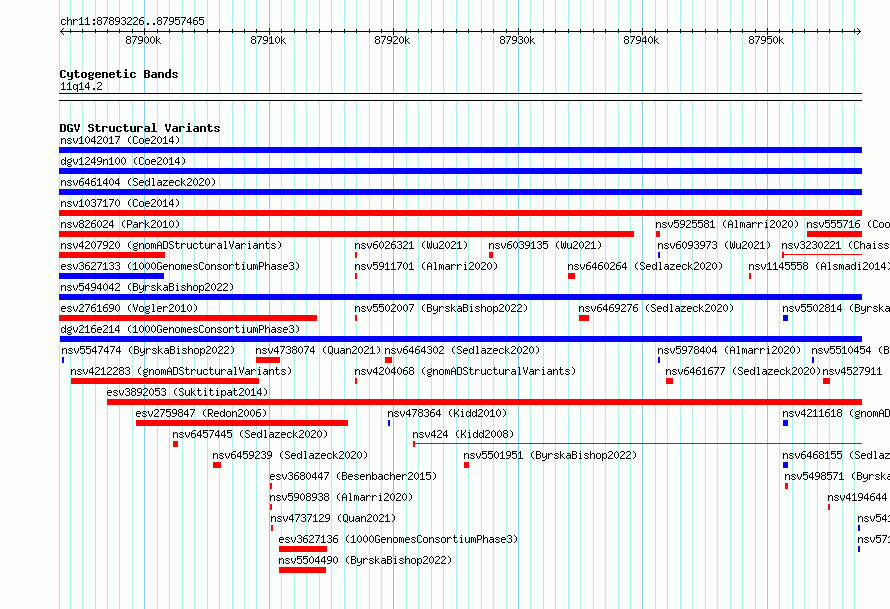Select the esv3892053 (Suktitipat2014) label
The width and height of the screenshot is (890, 609).
(x=187, y=392)
